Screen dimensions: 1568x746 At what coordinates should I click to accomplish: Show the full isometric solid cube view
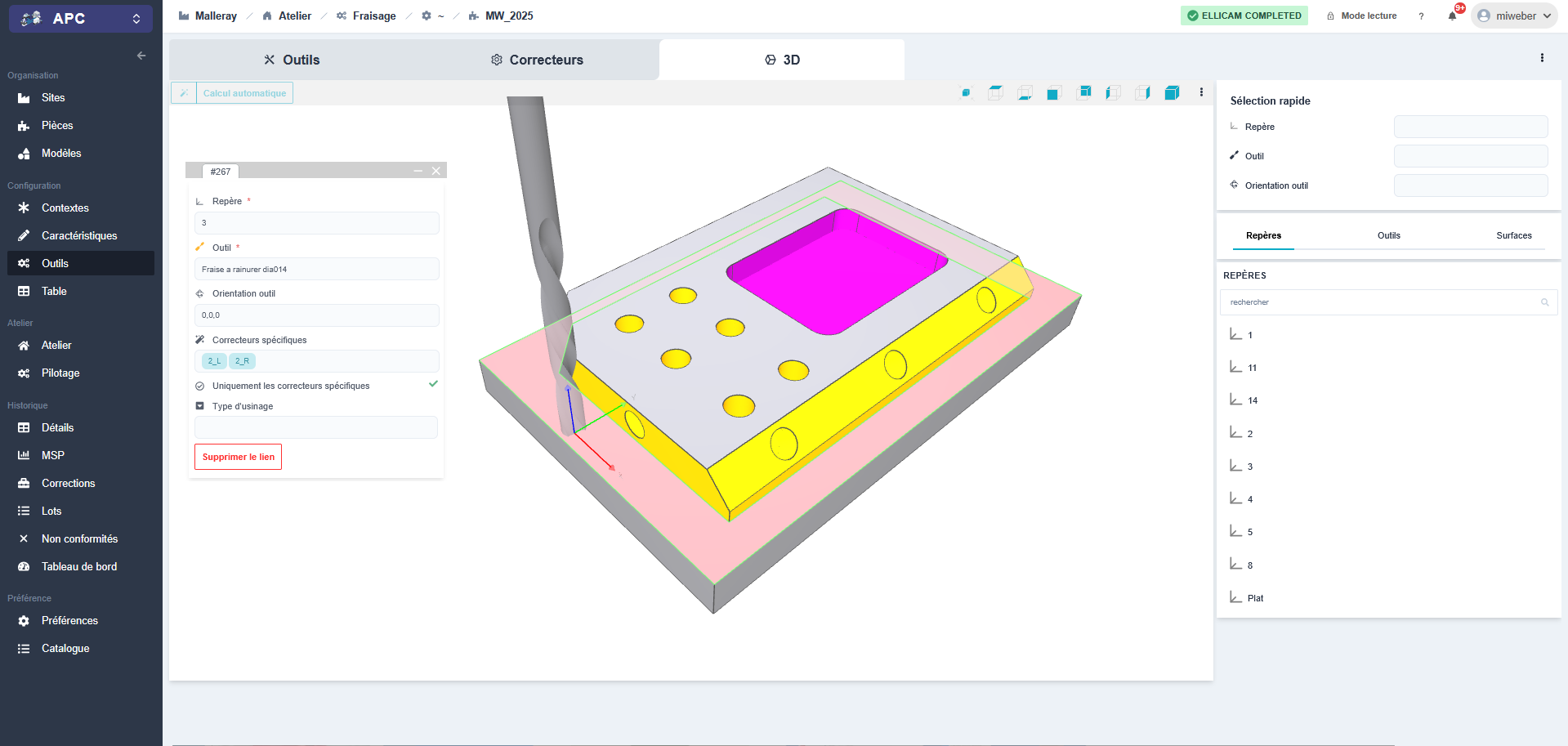pos(1172,93)
